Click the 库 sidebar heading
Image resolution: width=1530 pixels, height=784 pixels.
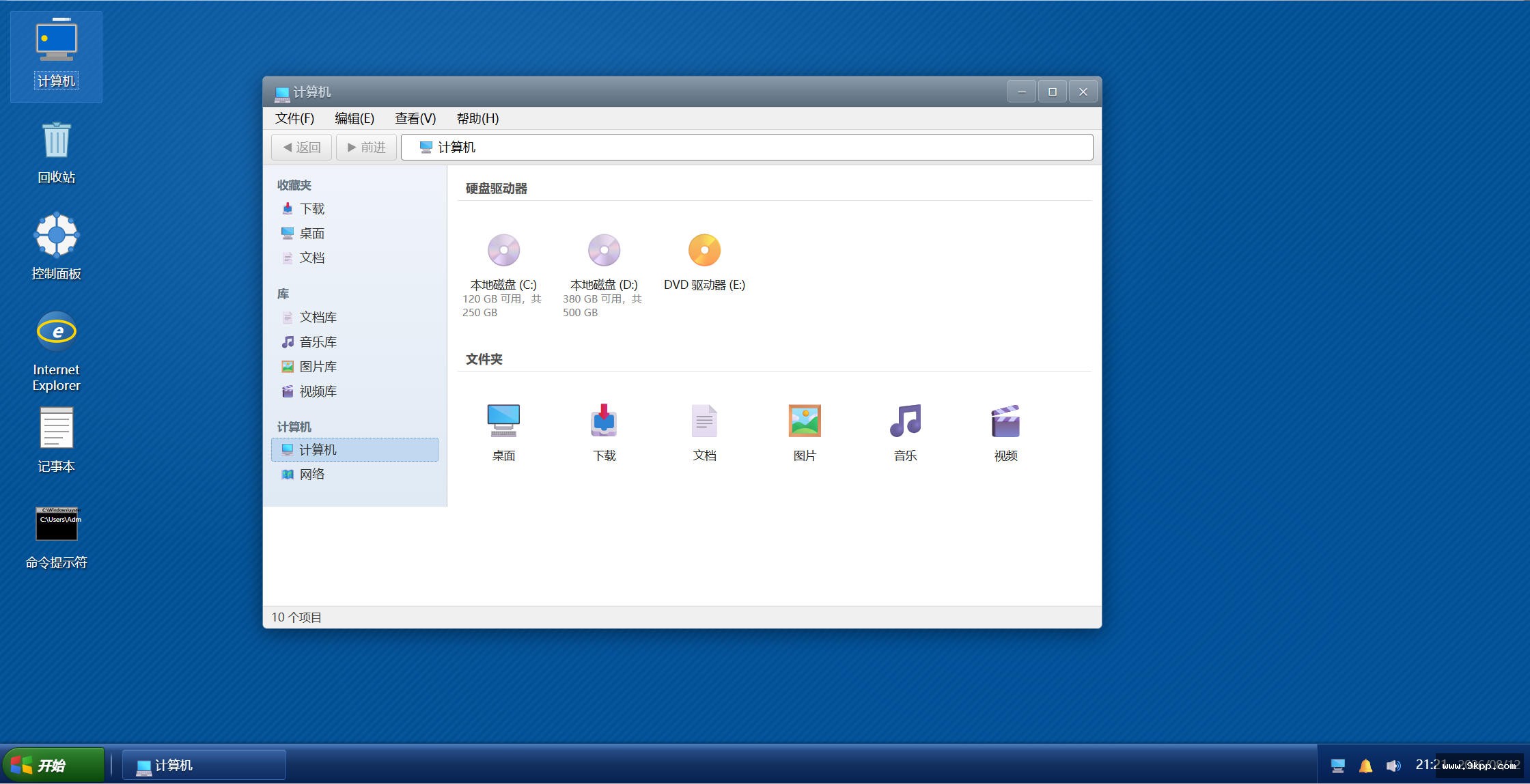283,294
